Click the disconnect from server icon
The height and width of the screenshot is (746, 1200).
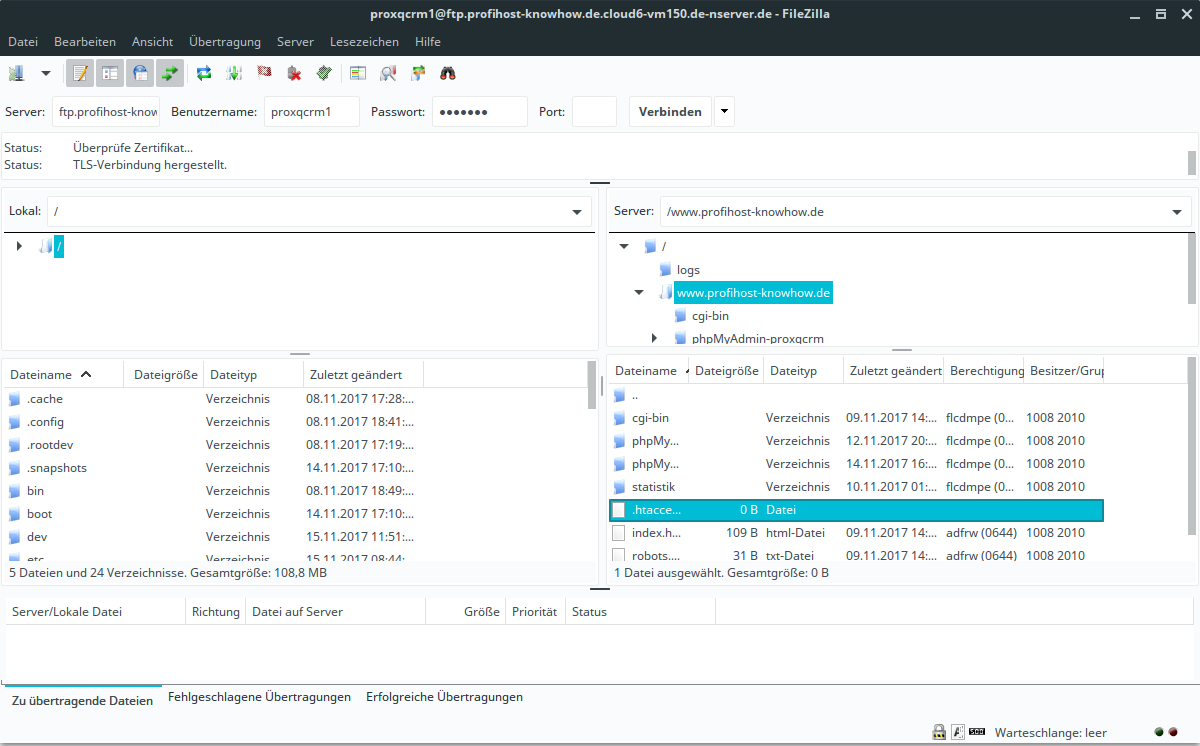(x=294, y=73)
